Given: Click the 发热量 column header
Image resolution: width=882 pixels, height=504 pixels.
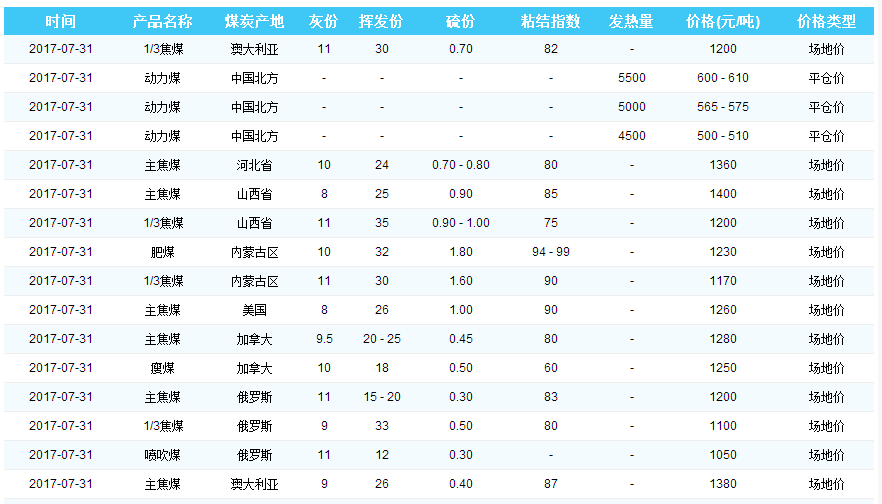Looking at the screenshot, I should [631, 21].
